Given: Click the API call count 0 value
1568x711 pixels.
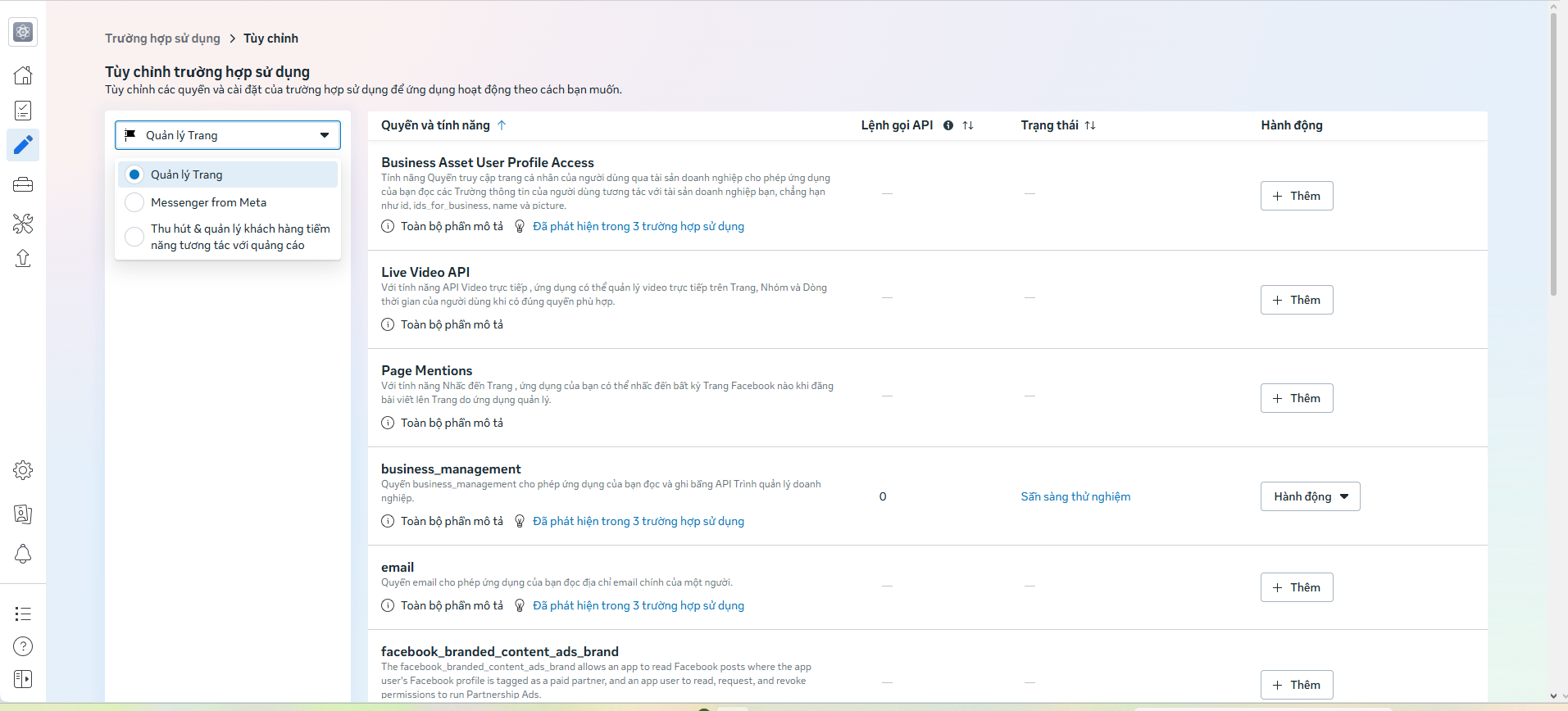Looking at the screenshot, I should (x=883, y=496).
